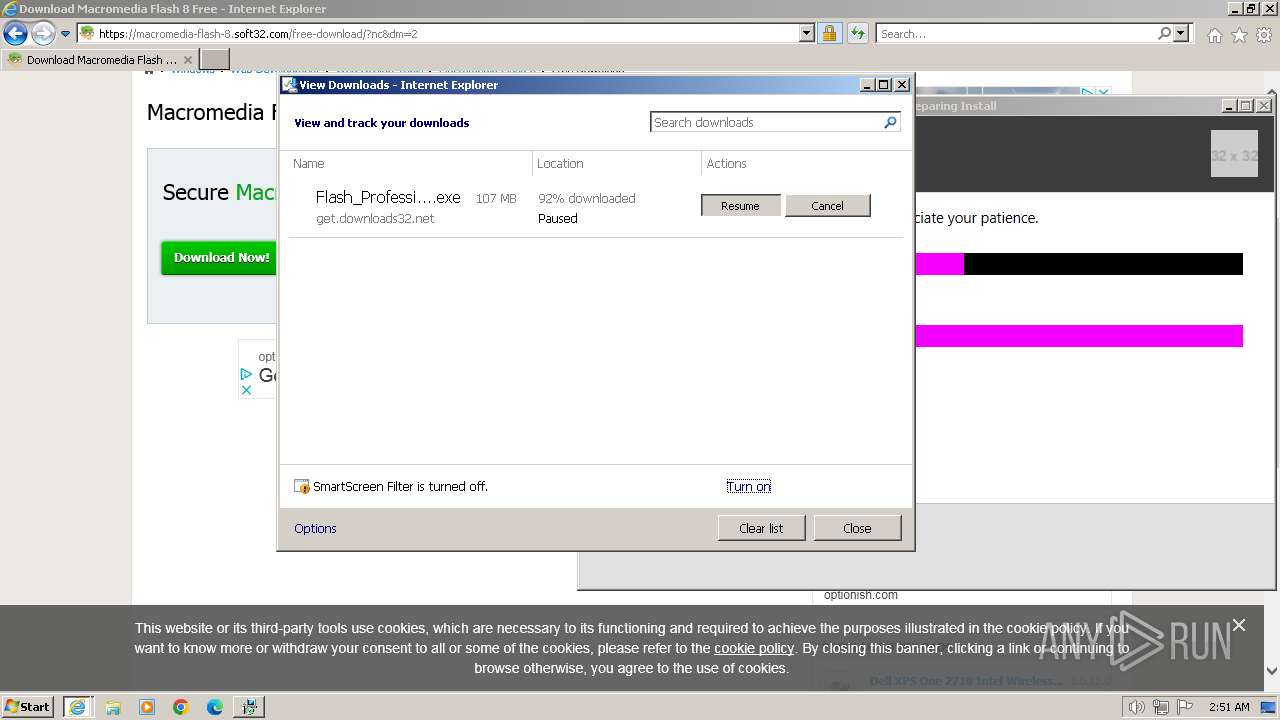Click the IE Back navigation arrow
The height and width of the screenshot is (720, 1280).
(x=15, y=34)
